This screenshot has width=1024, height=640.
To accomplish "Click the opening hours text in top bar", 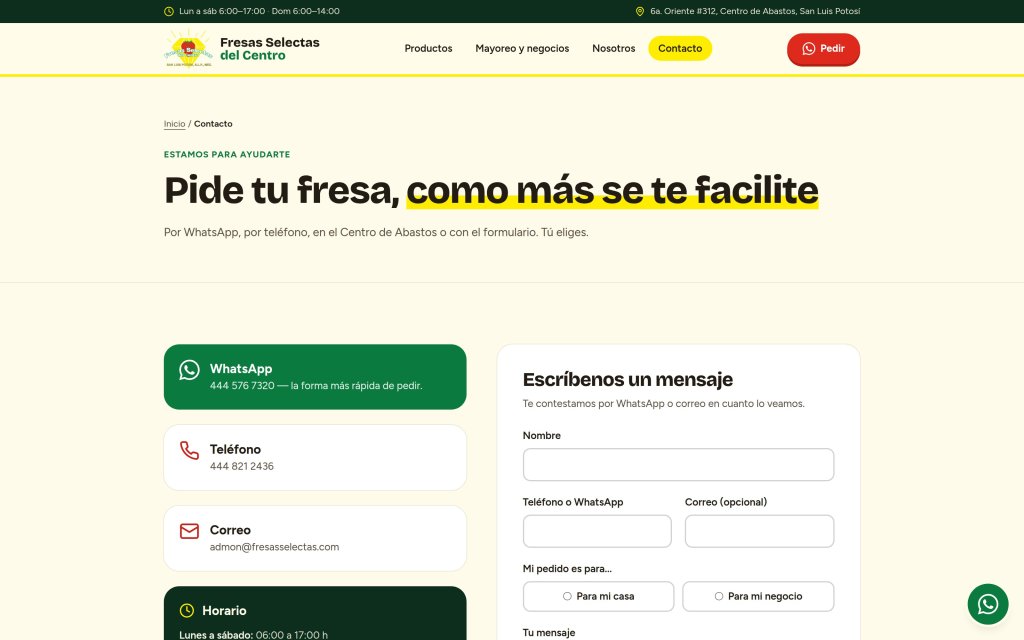I will (x=259, y=11).
